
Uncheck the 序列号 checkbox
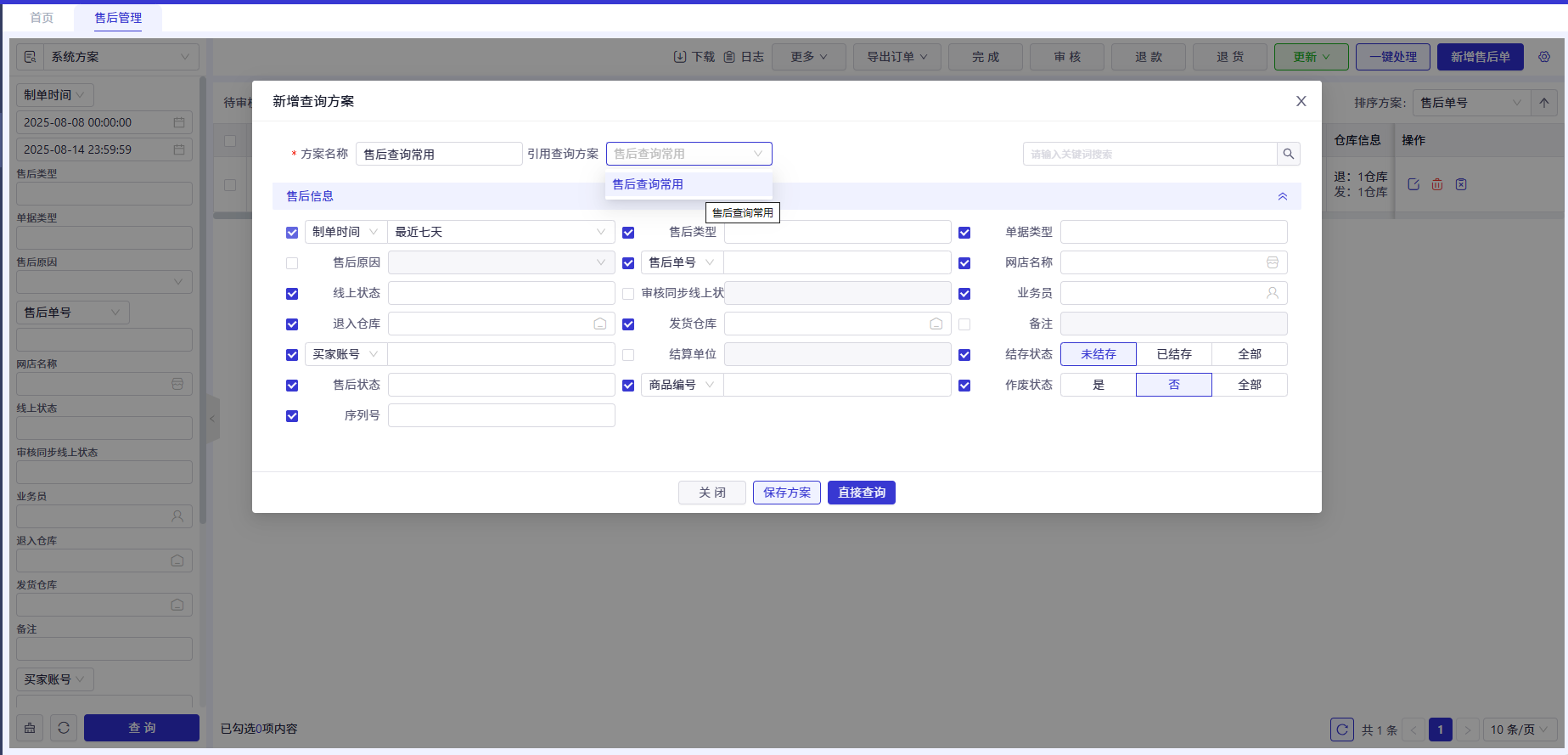(292, 416)
